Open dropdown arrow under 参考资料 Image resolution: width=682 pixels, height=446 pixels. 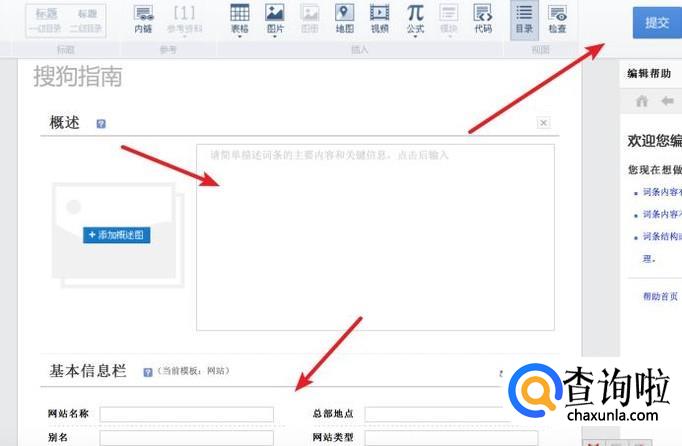184,37
